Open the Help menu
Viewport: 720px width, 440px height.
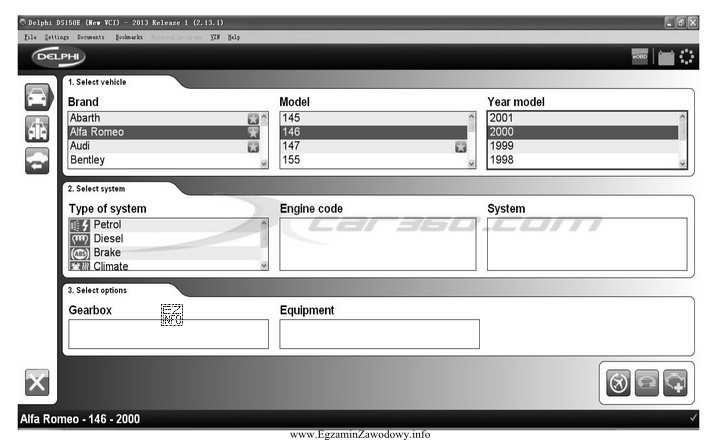pos(234,37)
